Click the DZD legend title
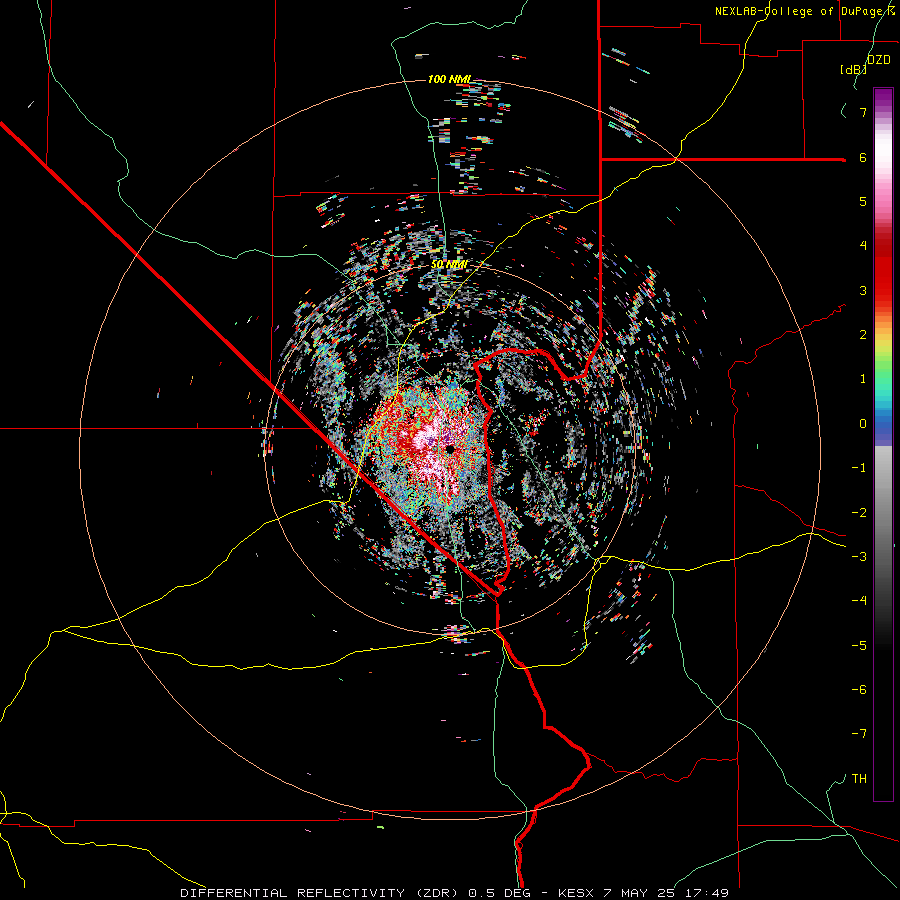Screen dimensions: 900x900 tap(879, 60)
